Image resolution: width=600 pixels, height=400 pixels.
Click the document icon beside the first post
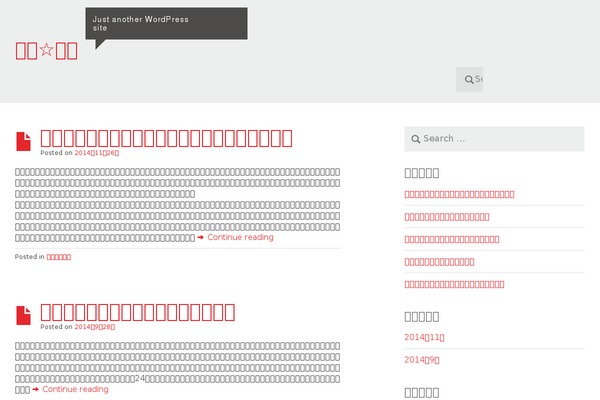click(x=23, y=141)
